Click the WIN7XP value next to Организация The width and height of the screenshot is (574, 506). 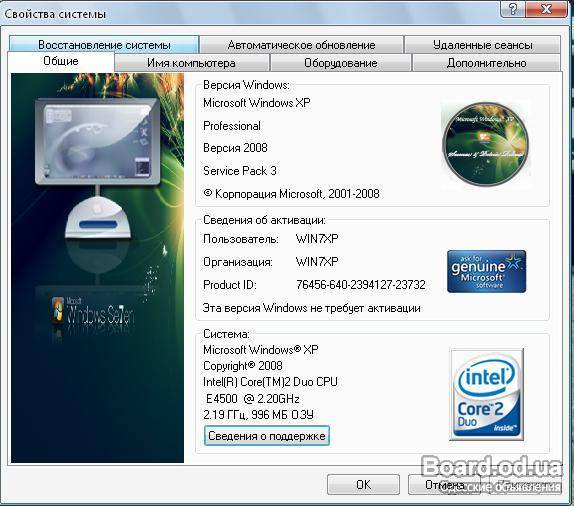click(317, 261)
